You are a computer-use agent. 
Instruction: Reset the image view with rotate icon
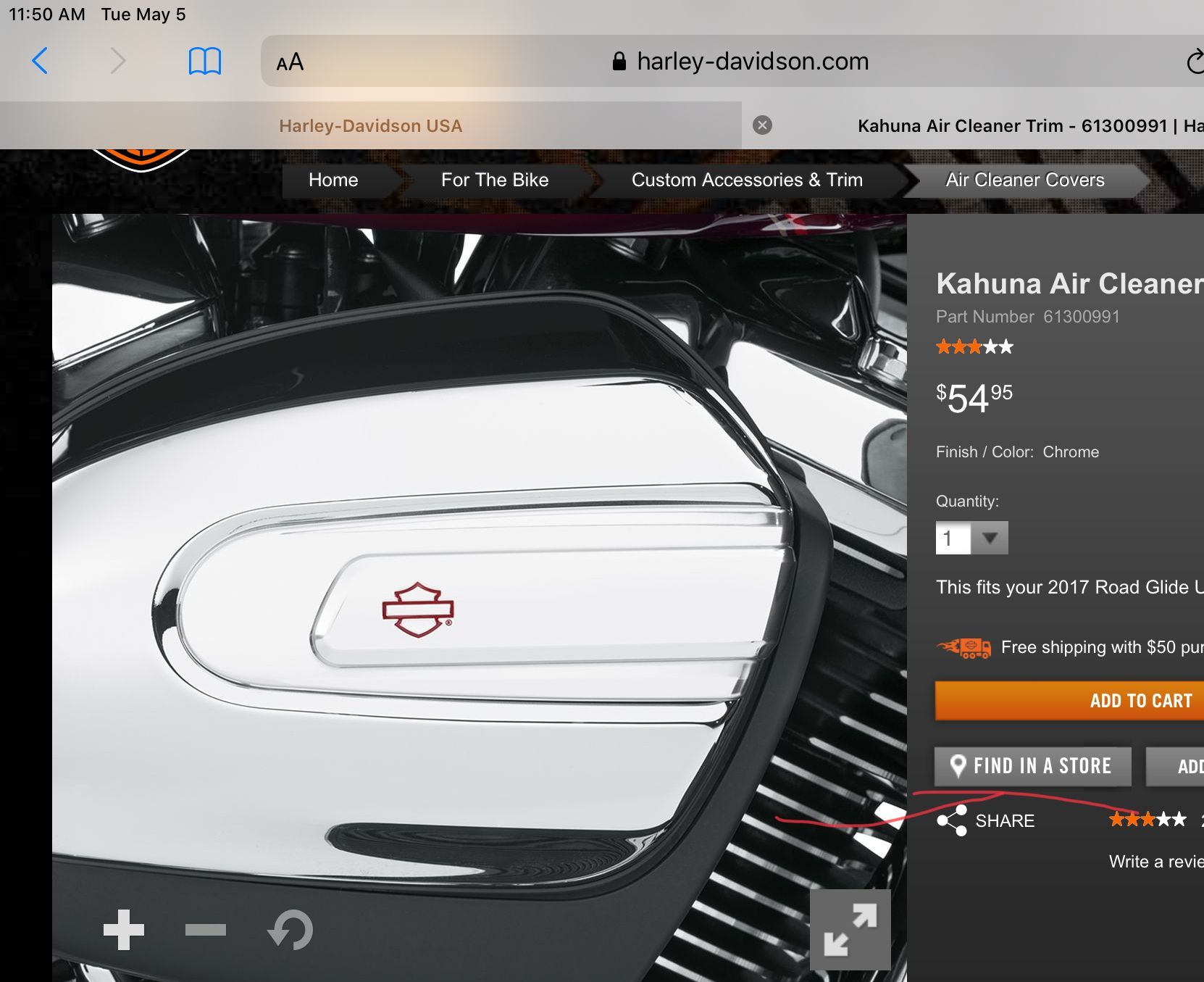coord(290,930)
